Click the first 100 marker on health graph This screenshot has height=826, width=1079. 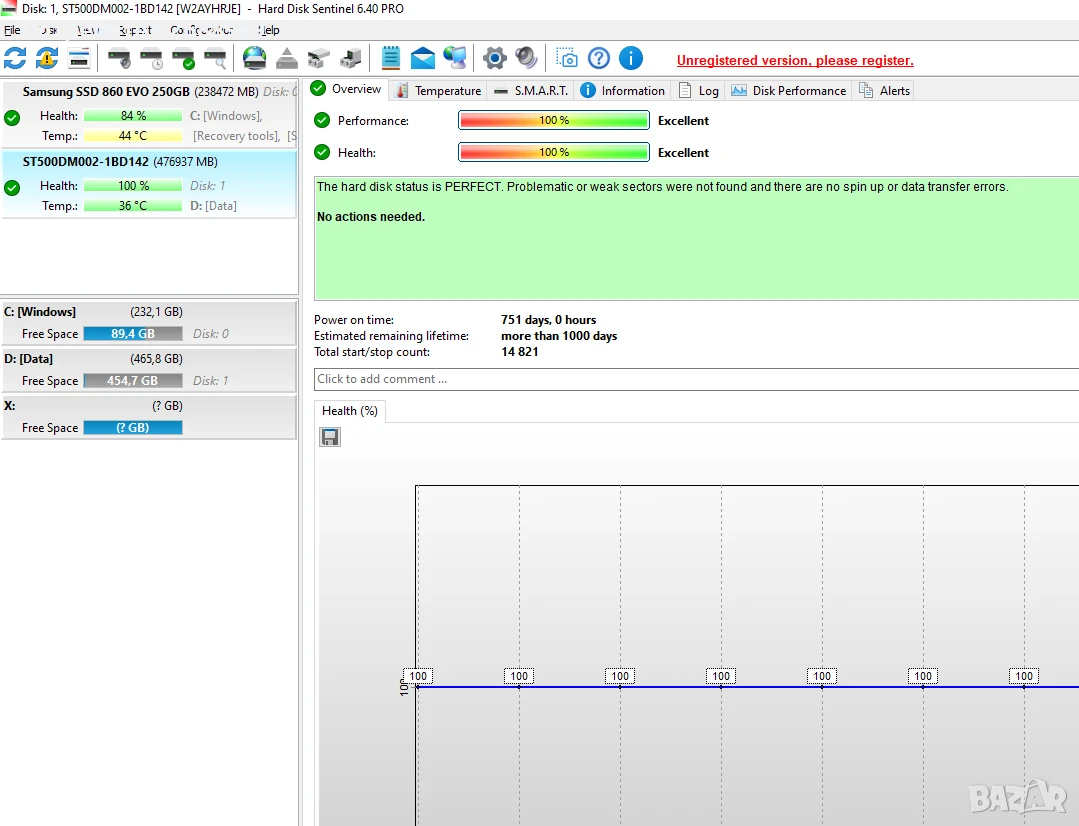tap(418, 676)
